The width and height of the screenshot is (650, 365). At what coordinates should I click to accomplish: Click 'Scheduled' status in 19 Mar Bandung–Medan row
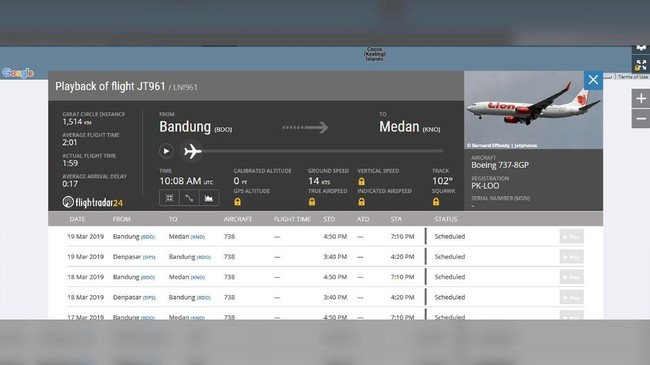pos(450,236)
